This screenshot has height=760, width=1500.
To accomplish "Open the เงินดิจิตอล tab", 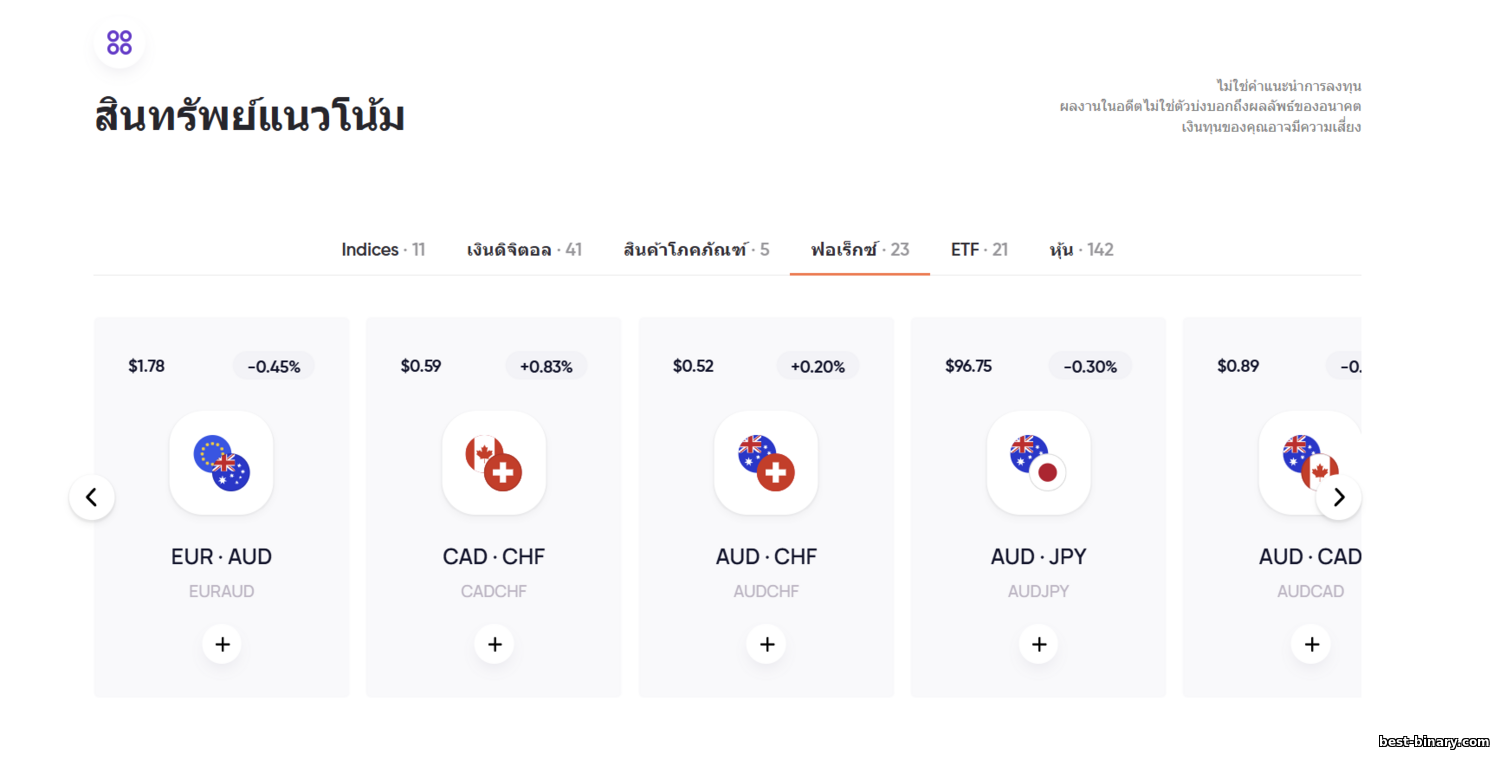I will pyautogui.click(x=524, y=250).
